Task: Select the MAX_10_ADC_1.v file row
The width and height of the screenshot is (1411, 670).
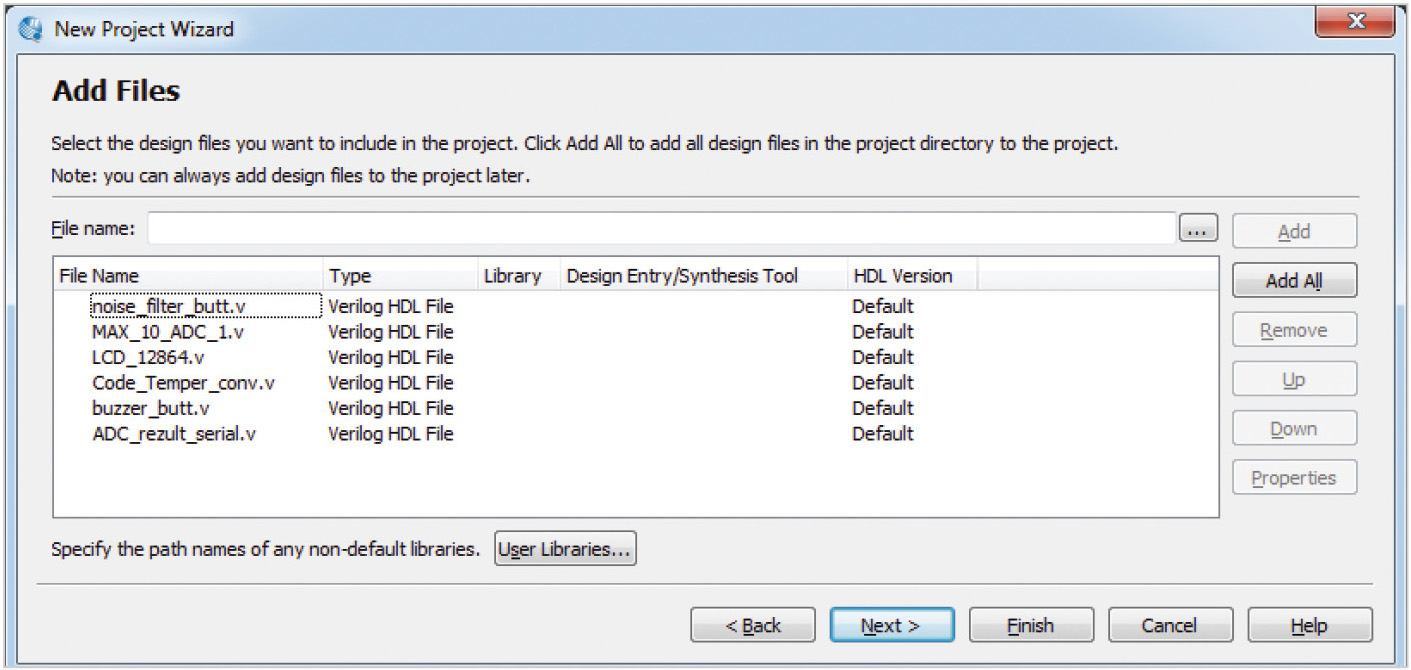Action: pos(167,332)
